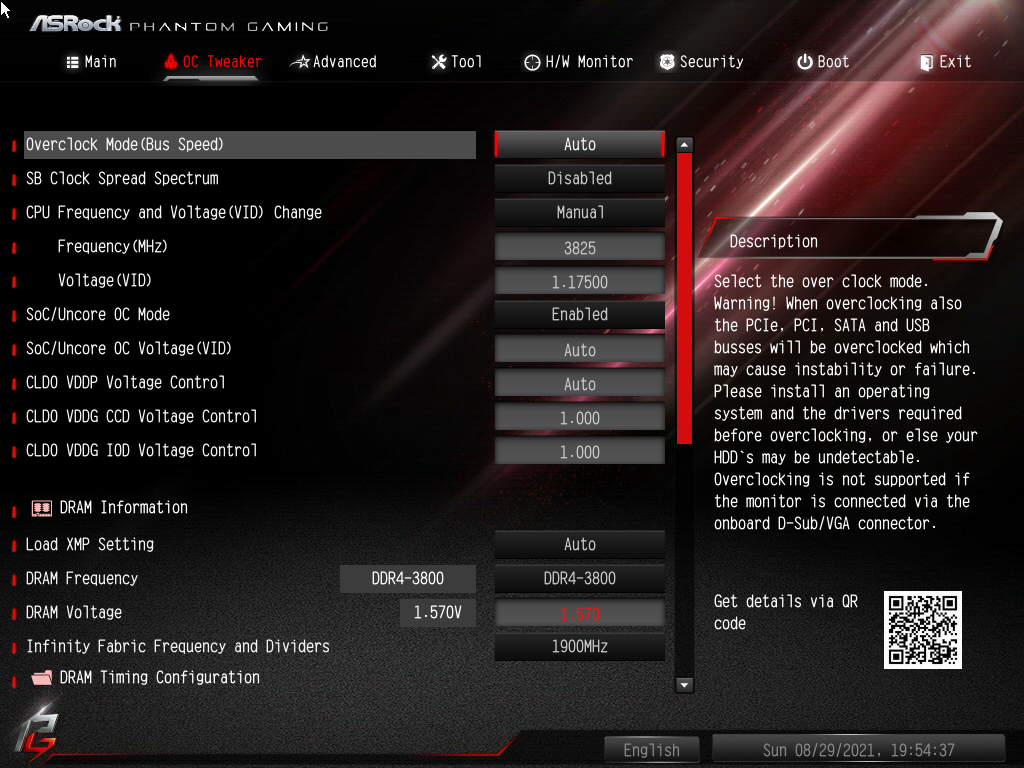The image size is (1024, 768).
Task: Open DRAM Frequency DDR4-3800 dropdown
Action: tap(580, 578)
